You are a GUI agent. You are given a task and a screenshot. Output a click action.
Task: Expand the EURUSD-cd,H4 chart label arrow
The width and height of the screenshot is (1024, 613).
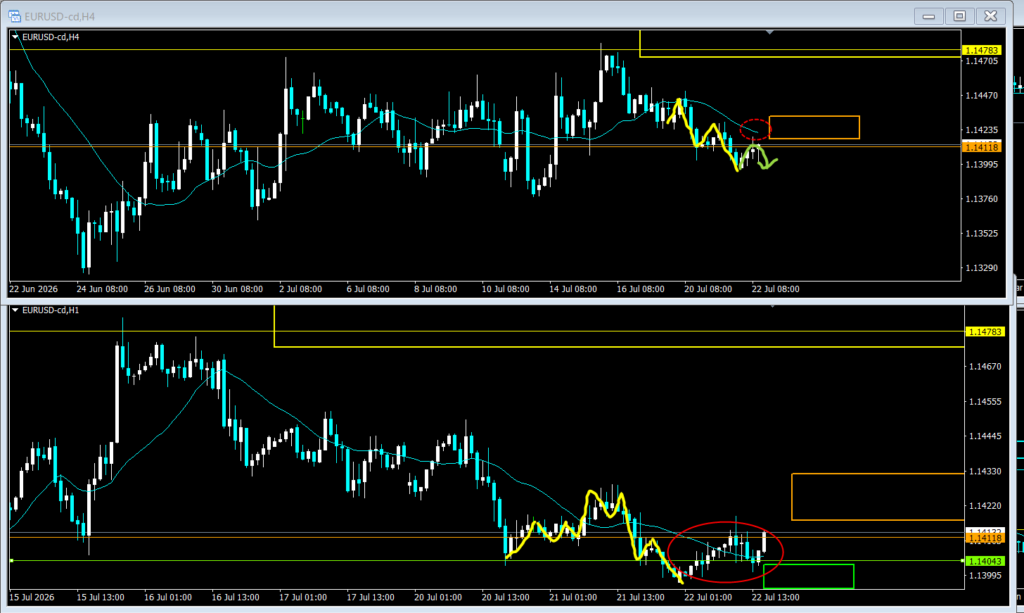tap(15, 37)
